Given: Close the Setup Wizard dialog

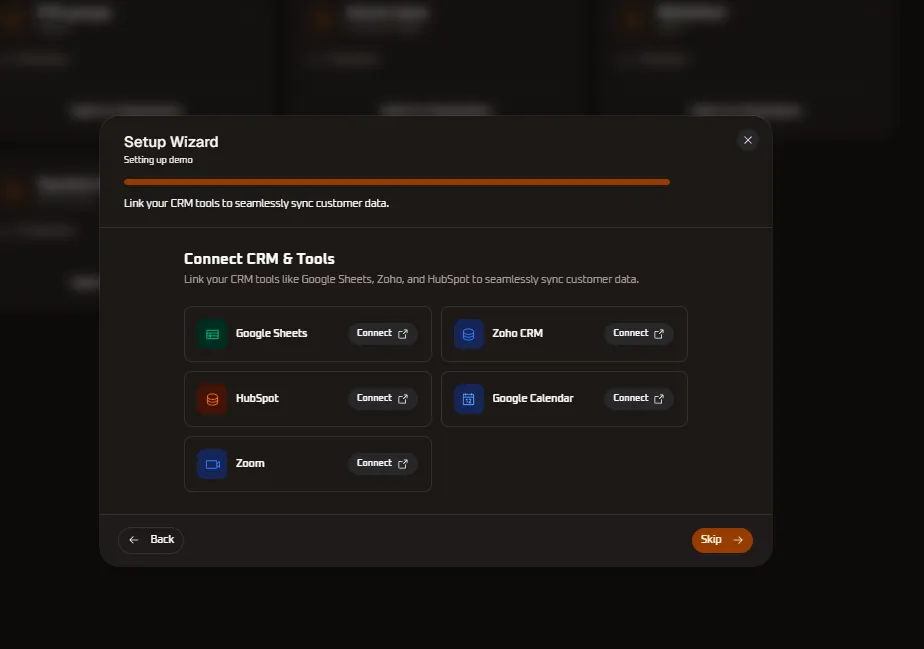Looking at the screenshot, I should click(748, 140).
